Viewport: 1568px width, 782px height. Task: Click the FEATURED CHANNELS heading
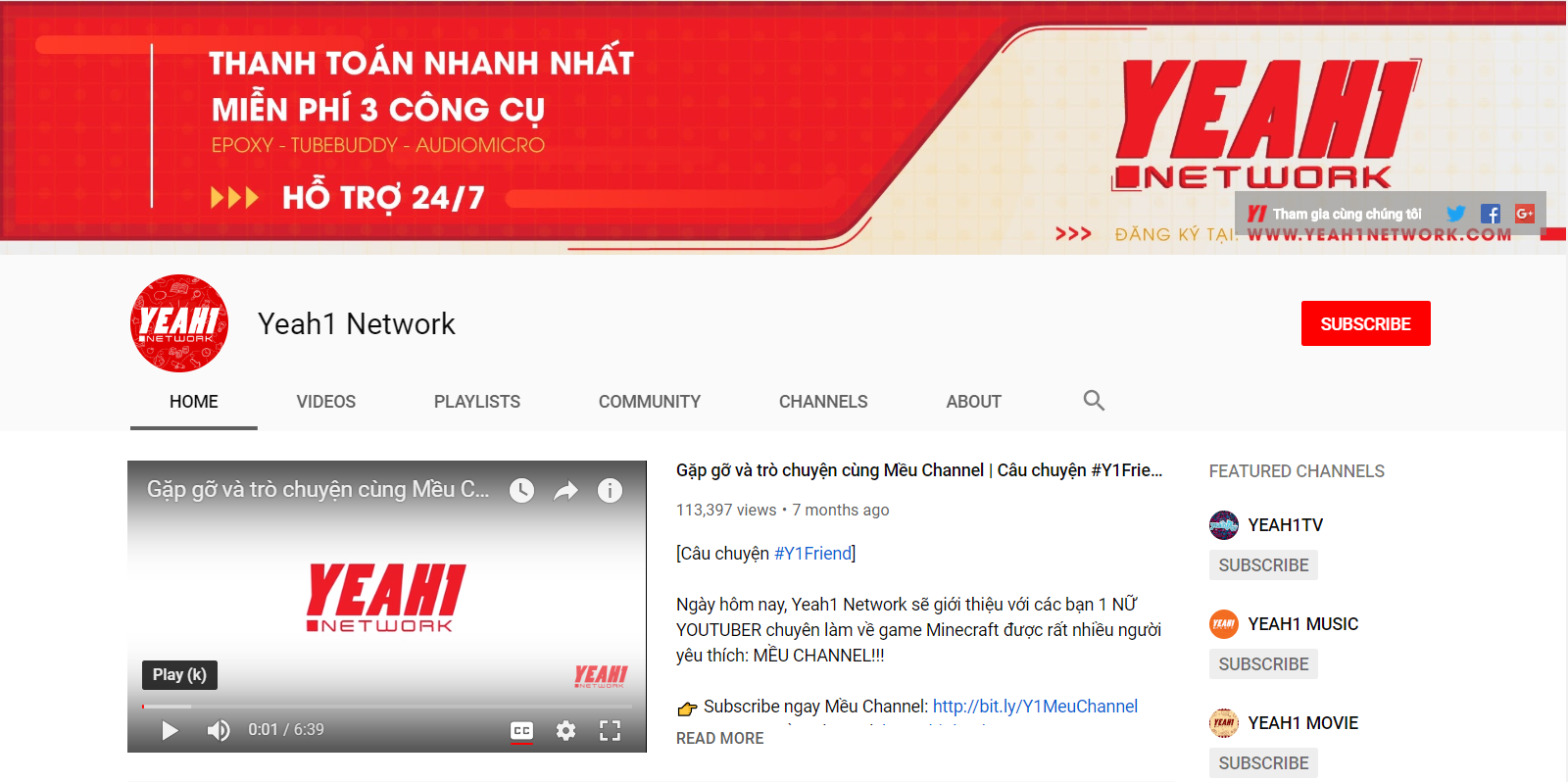tap(1297, 471)
